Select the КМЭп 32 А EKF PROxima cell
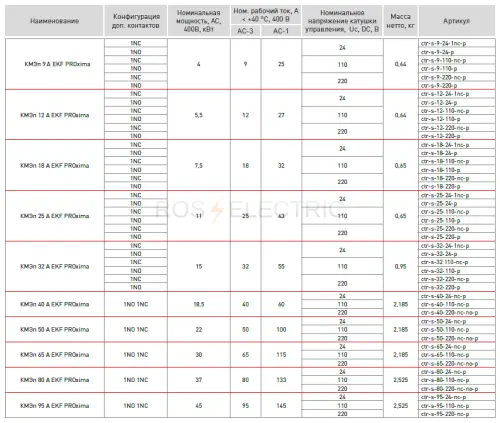Screen dimensions: 500x423 pos(55,266)
